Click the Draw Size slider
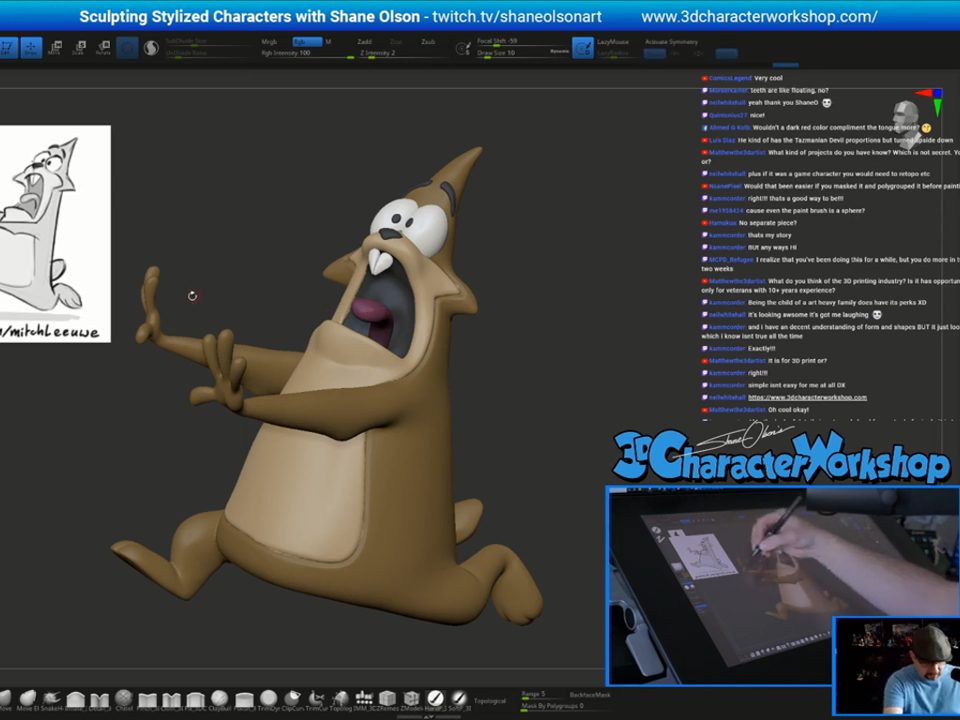 512,53
